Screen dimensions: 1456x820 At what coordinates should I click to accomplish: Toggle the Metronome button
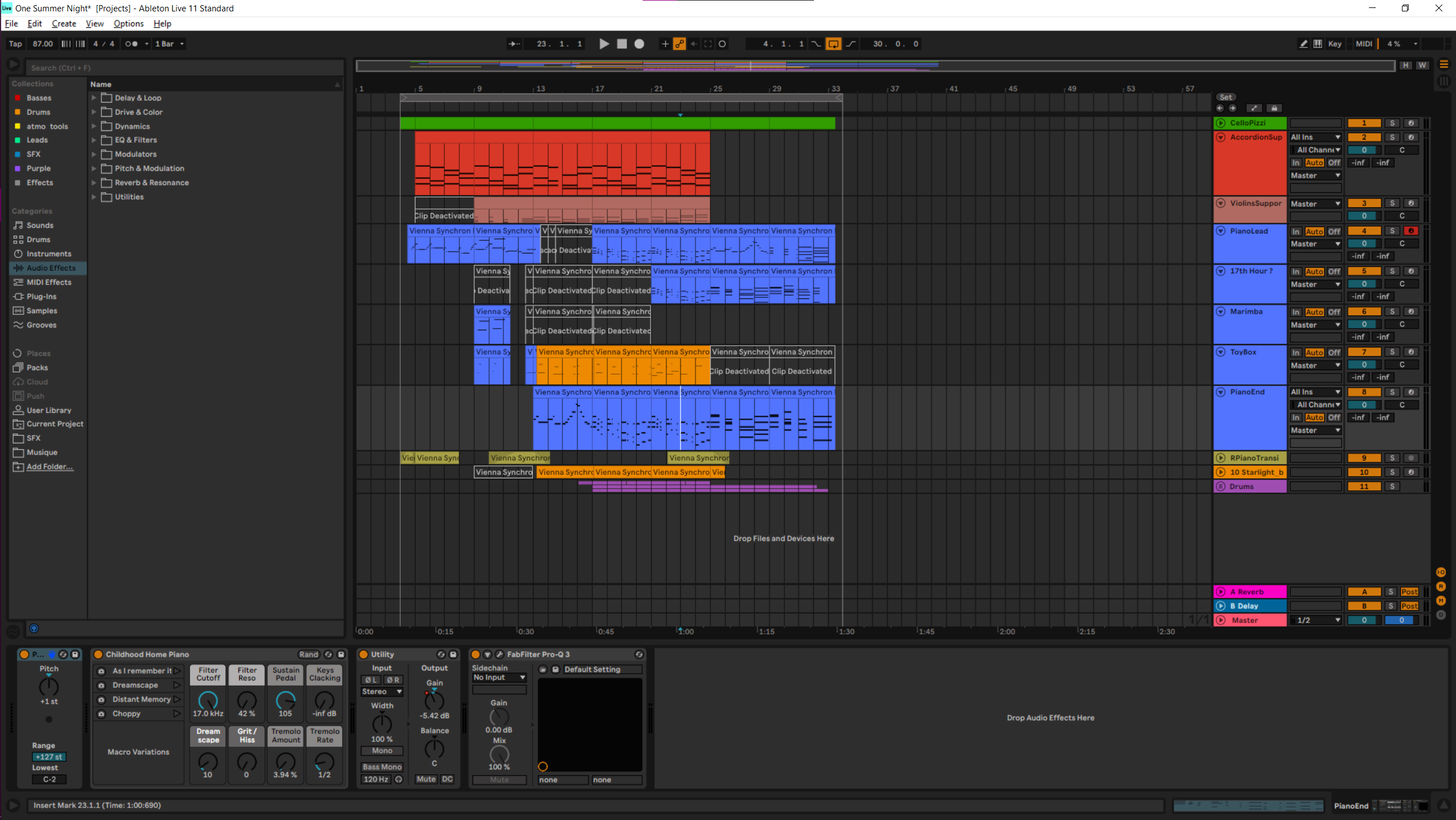(131, 44)
